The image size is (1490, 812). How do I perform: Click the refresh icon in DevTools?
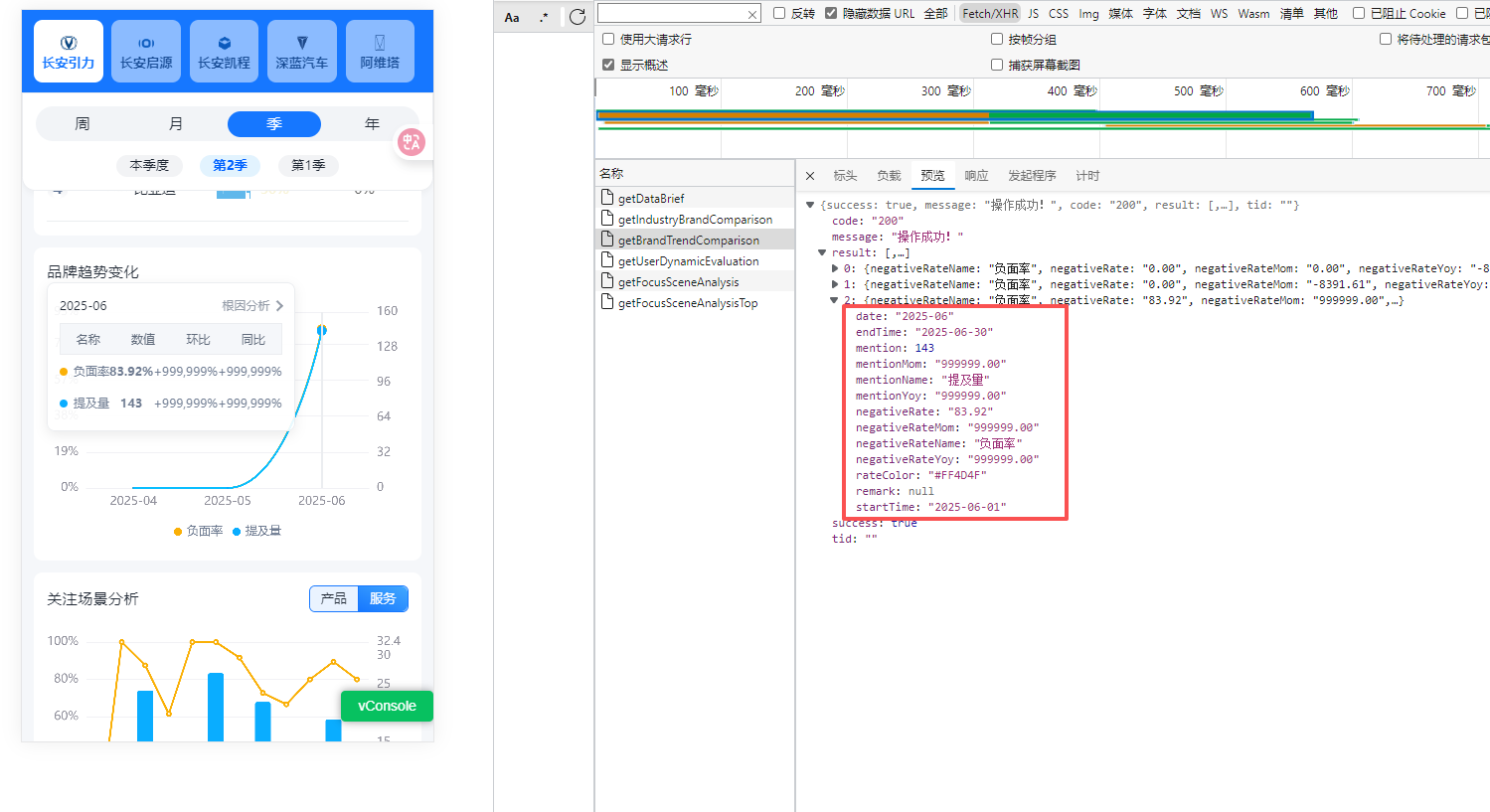pos(578,17)
